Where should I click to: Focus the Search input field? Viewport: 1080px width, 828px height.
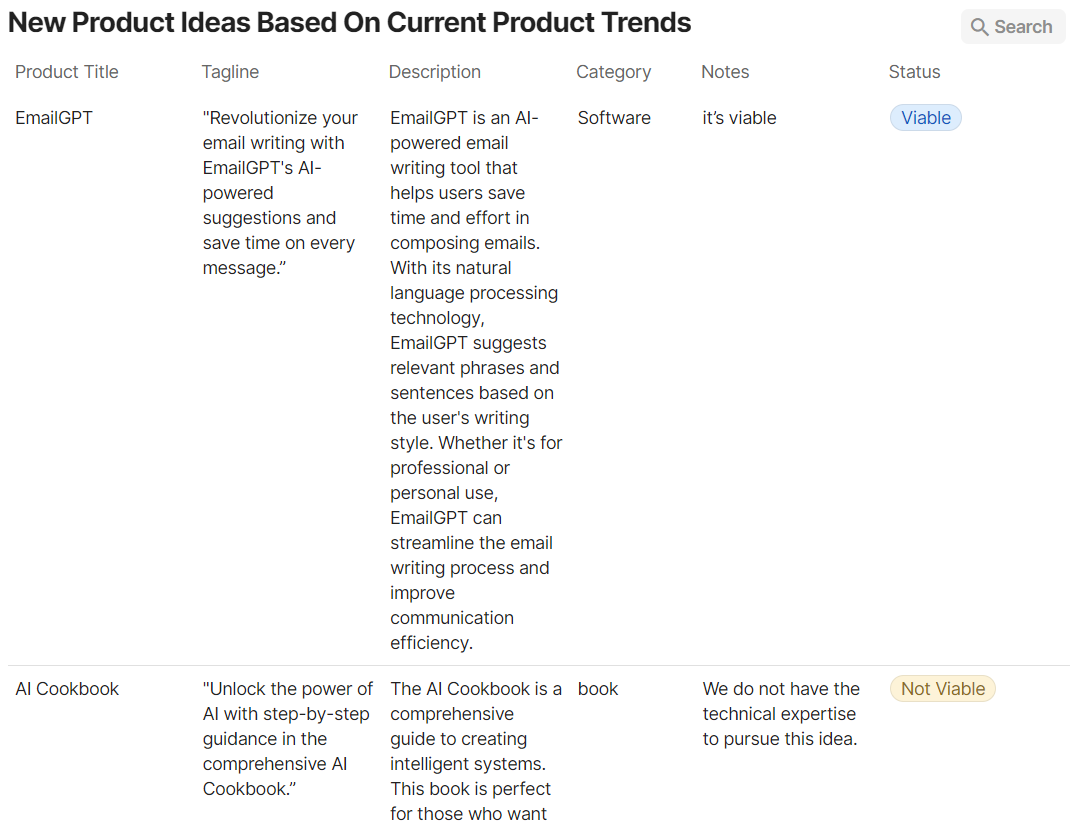point(1023,27)
